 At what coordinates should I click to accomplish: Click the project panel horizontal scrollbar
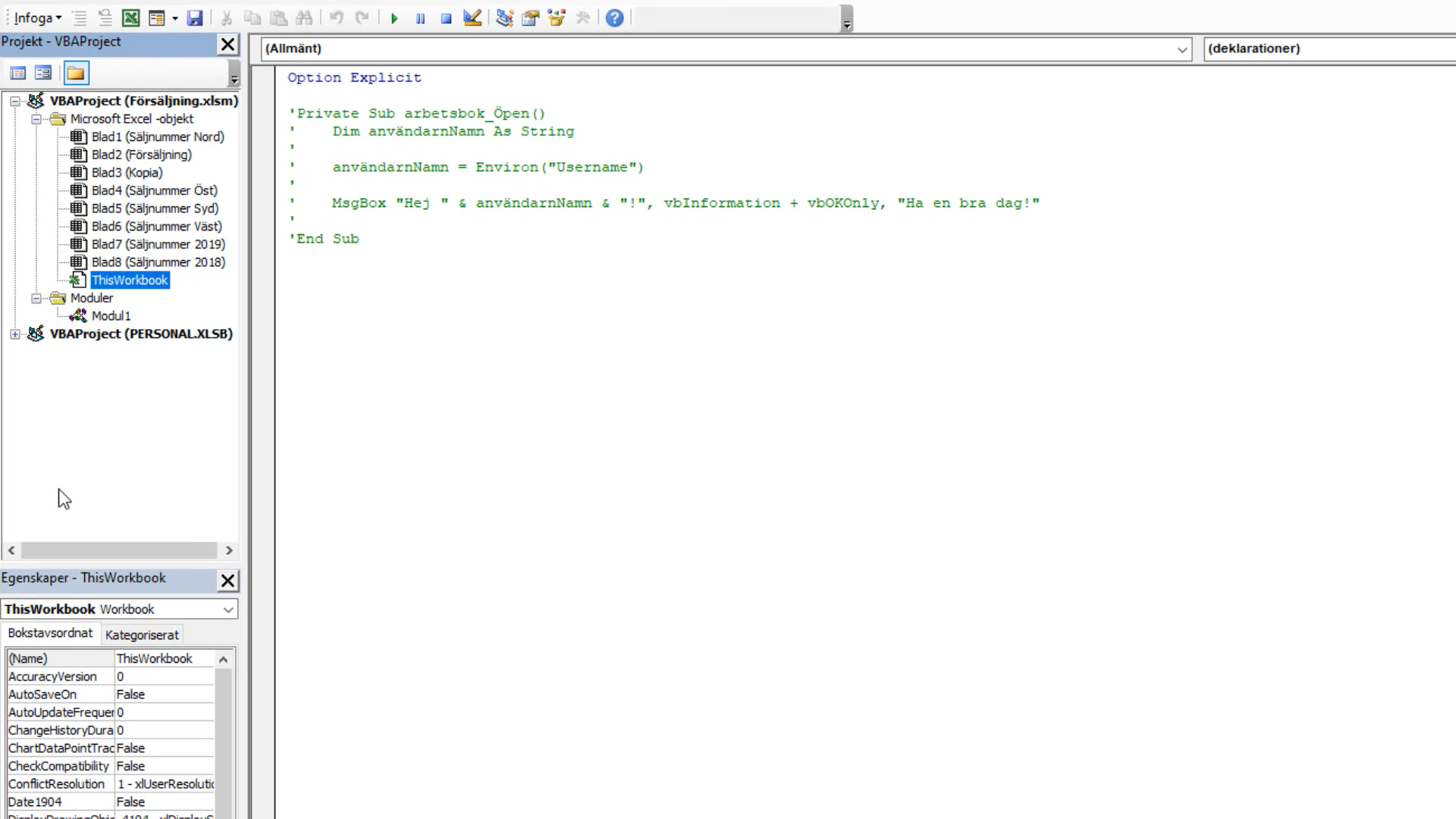(120, 551)
